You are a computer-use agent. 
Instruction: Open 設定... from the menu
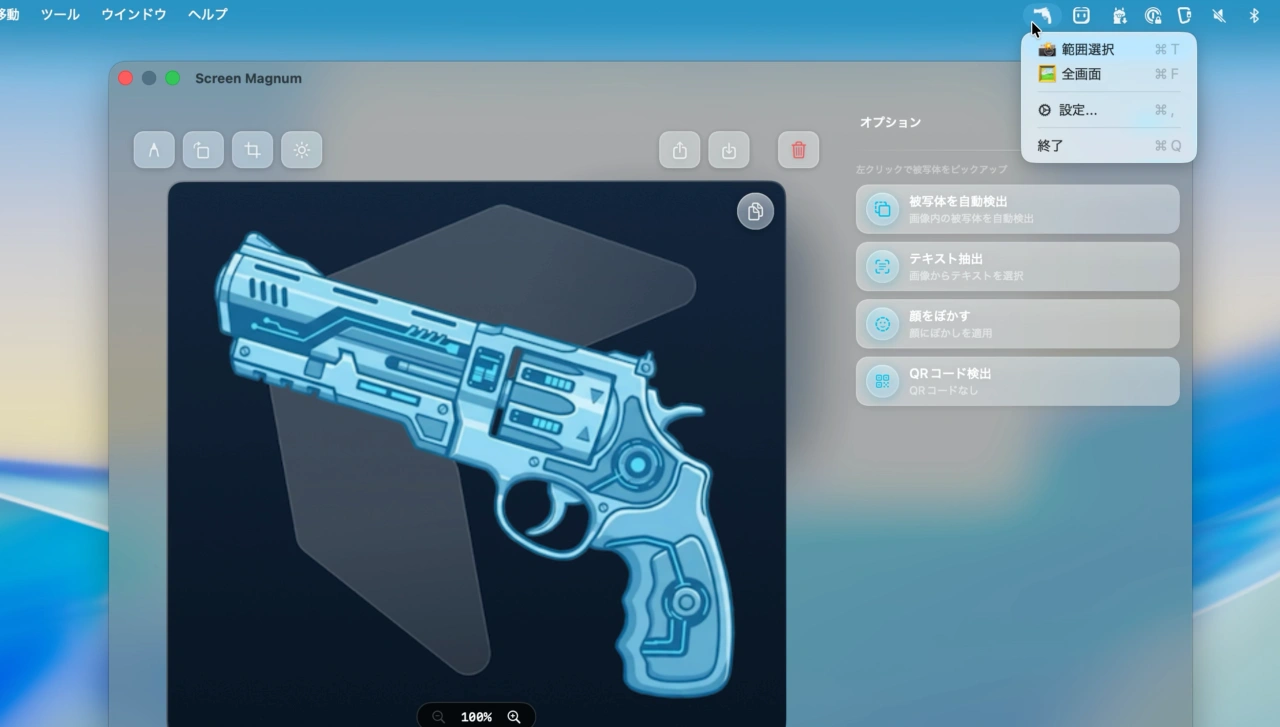[x=1077, y=110]
